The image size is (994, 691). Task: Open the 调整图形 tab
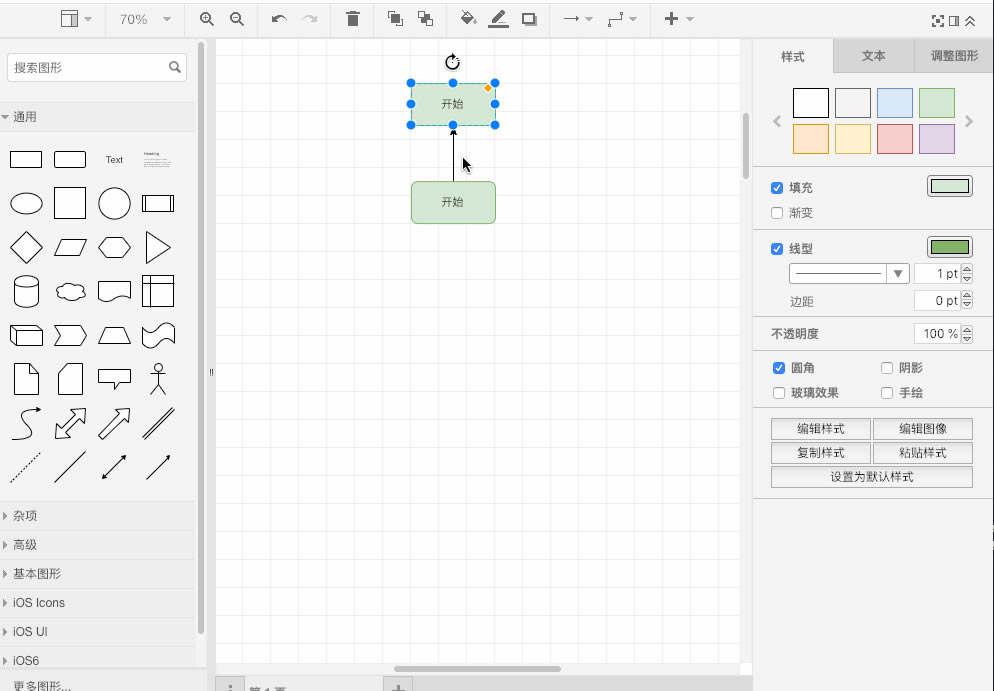954,57
